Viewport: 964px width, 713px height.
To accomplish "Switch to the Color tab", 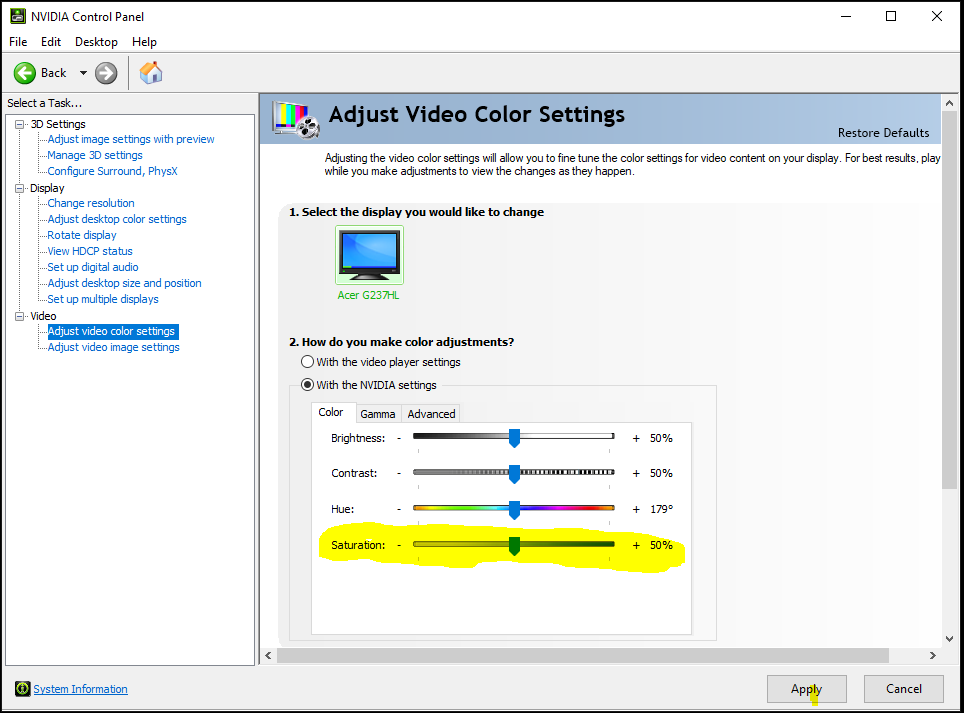I will pos(331,412).
